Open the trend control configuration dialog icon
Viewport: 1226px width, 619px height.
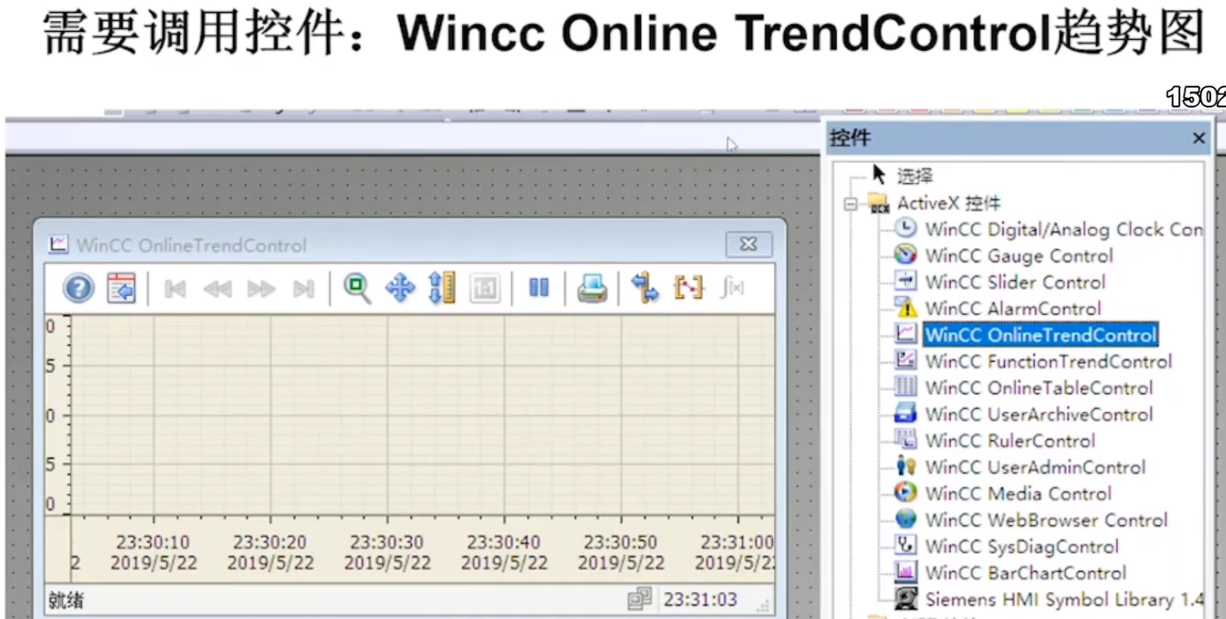[120, 288]
